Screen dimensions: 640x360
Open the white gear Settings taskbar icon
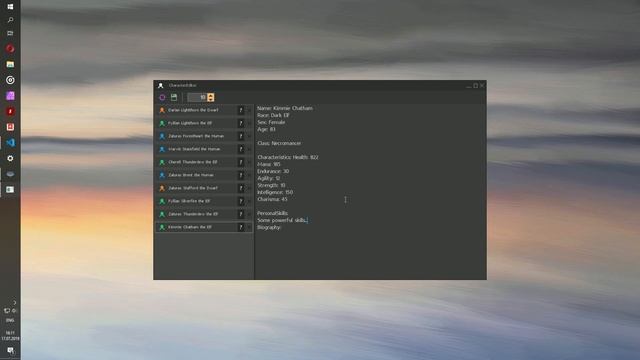(10, 158)
